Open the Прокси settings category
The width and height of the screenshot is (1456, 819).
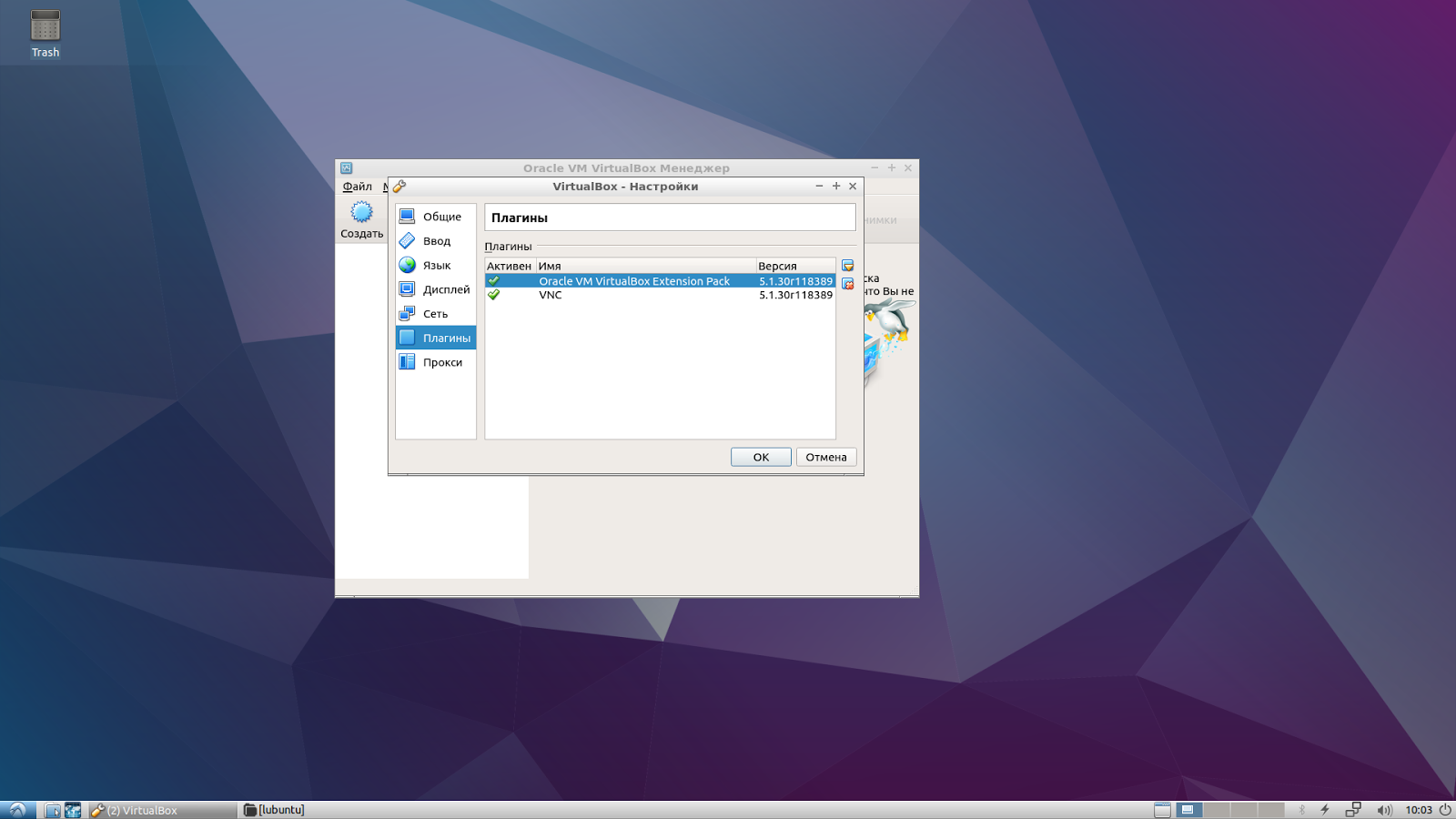[x=436, y=362]
